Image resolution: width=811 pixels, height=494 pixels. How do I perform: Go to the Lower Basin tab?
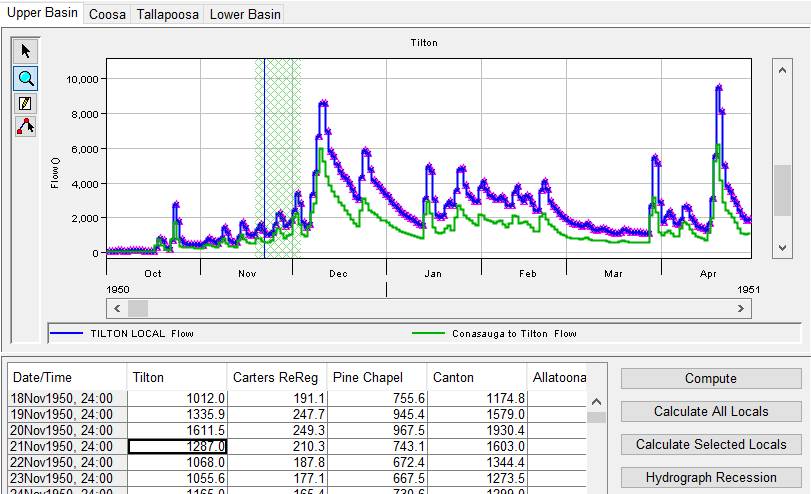point(245,15)
